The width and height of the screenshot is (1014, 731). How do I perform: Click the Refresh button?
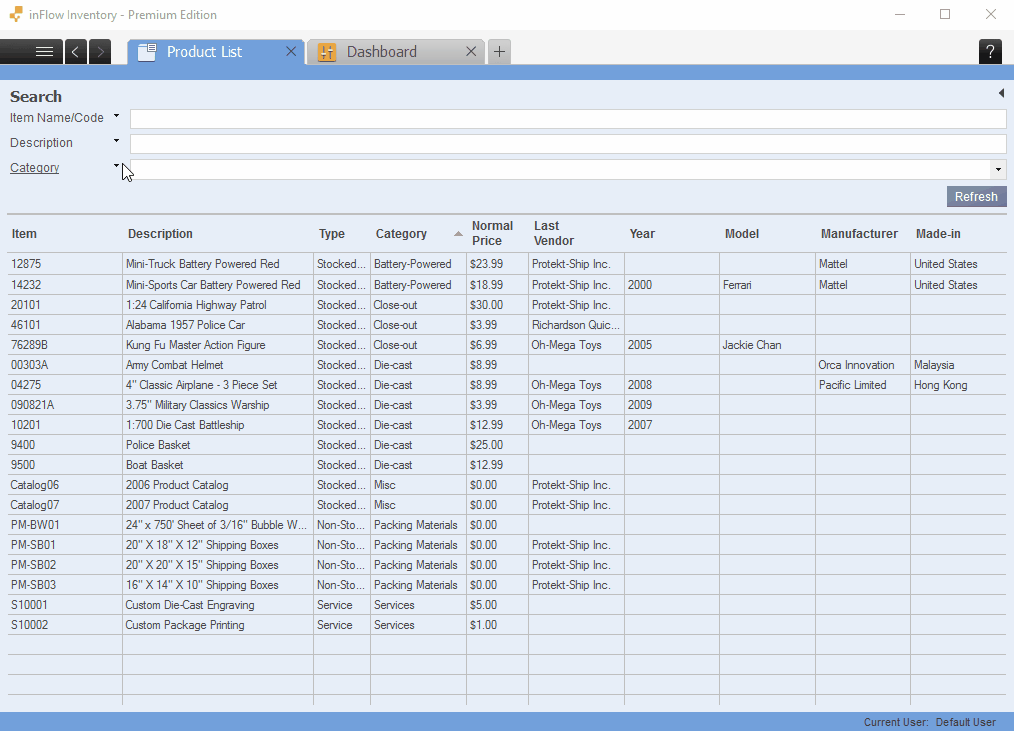click(976, 197)
